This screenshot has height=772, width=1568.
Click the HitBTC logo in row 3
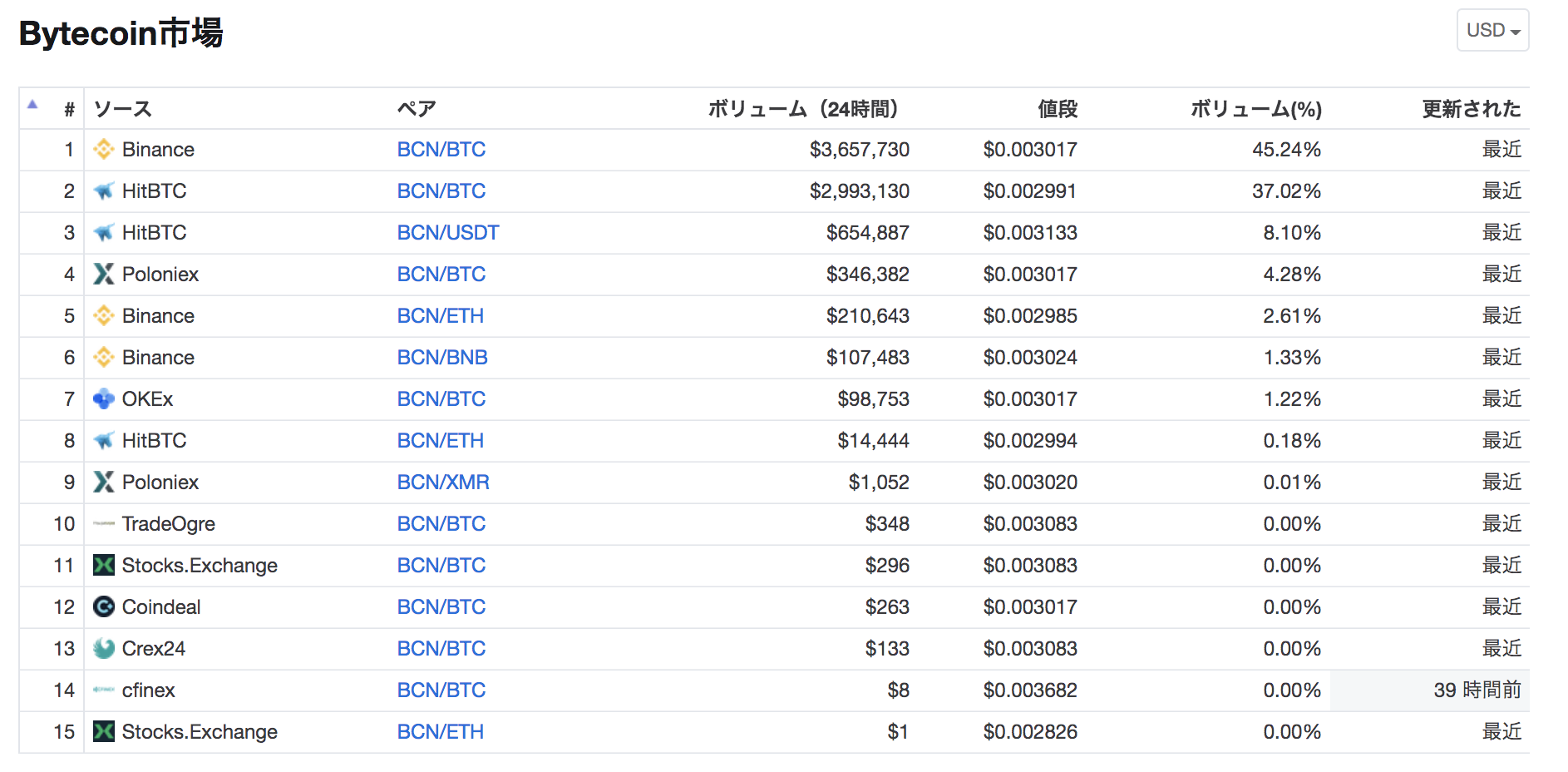click(103, 233)
